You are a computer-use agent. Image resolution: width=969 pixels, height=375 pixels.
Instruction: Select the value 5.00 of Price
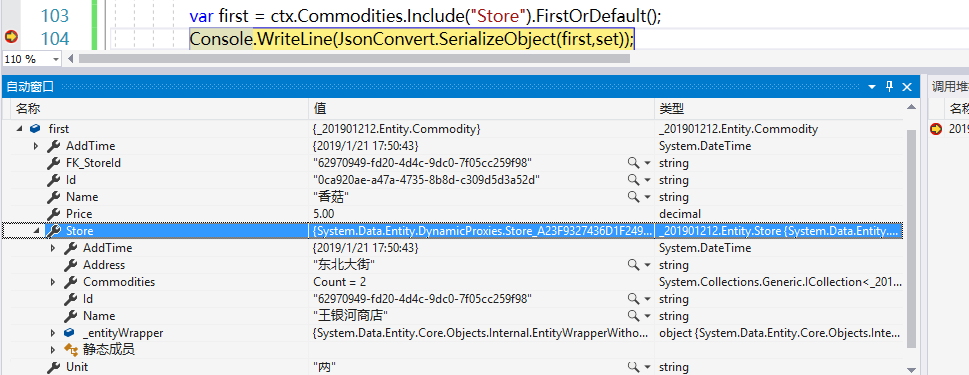324,214
